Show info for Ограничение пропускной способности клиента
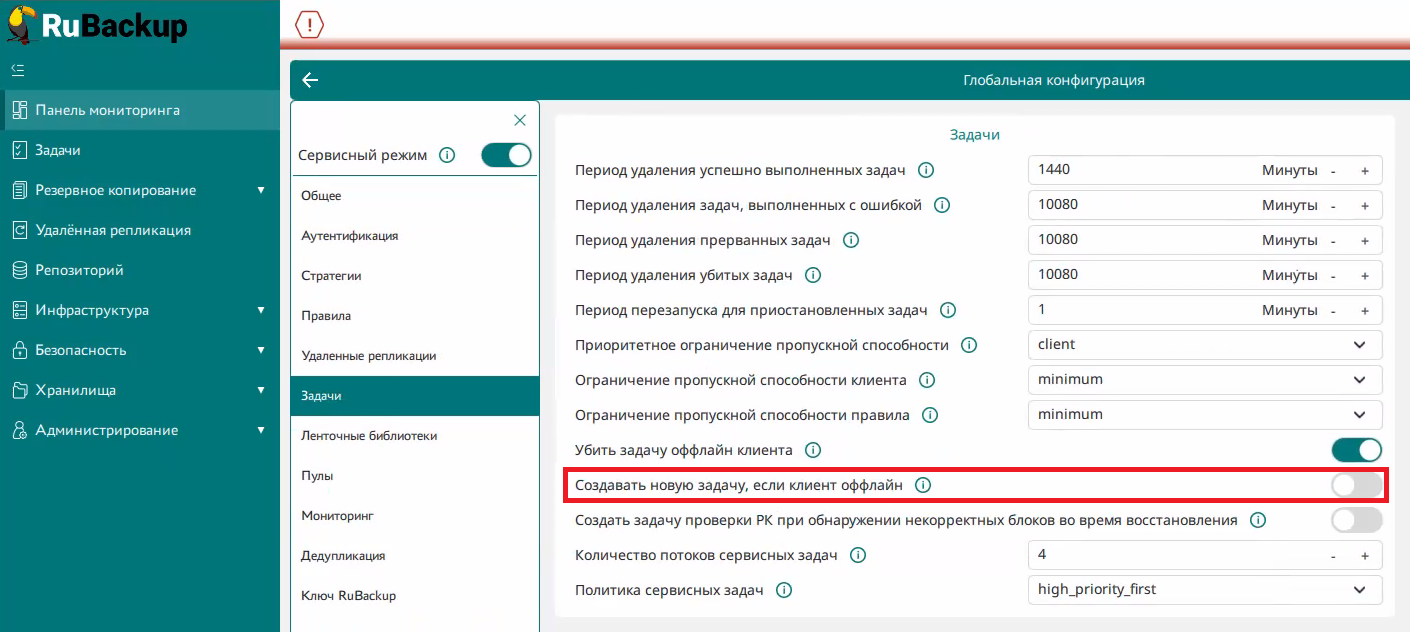Viewport: 1410px width, 632px height. [926, 380]
